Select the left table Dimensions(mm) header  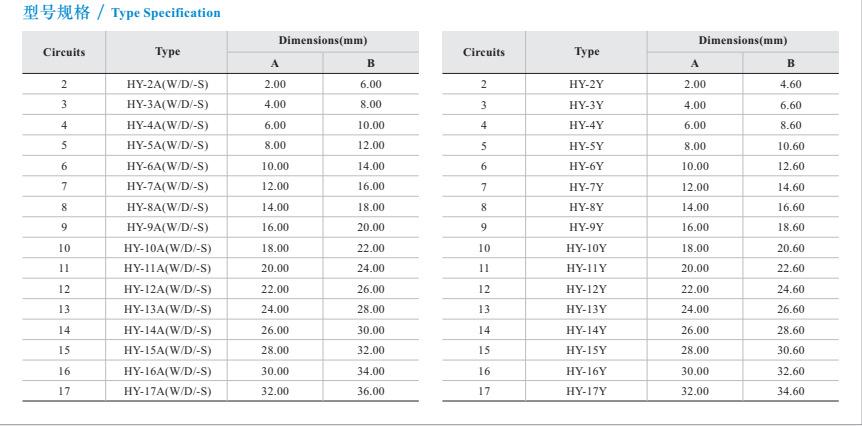click(323, 40)
